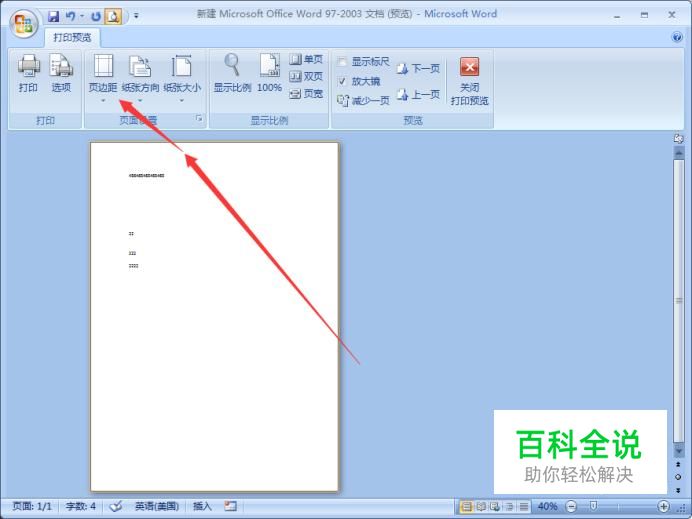692x519 pixels.
Task: Launch the page setup dialog box
Action: click(x=199, y=118)
